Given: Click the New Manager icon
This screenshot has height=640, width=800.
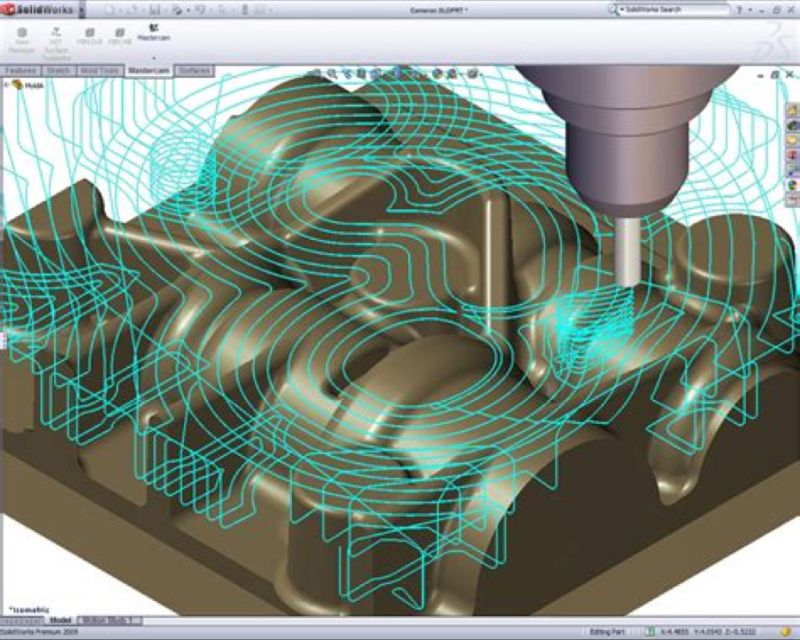Looking at the screenshot, I should tap(22, 36).
